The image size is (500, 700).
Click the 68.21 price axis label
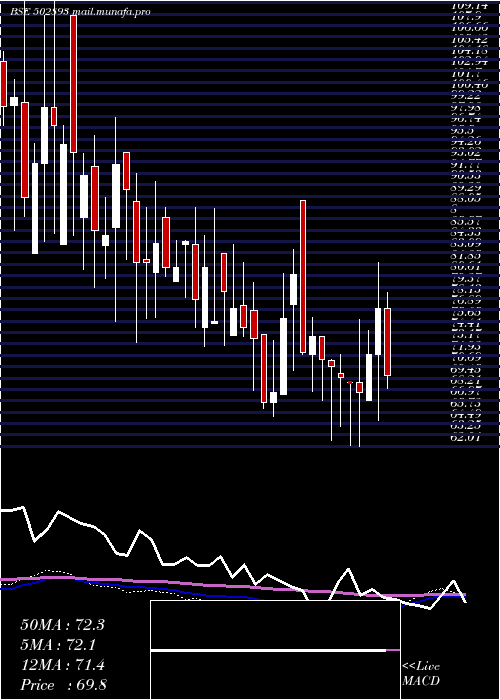466,381
